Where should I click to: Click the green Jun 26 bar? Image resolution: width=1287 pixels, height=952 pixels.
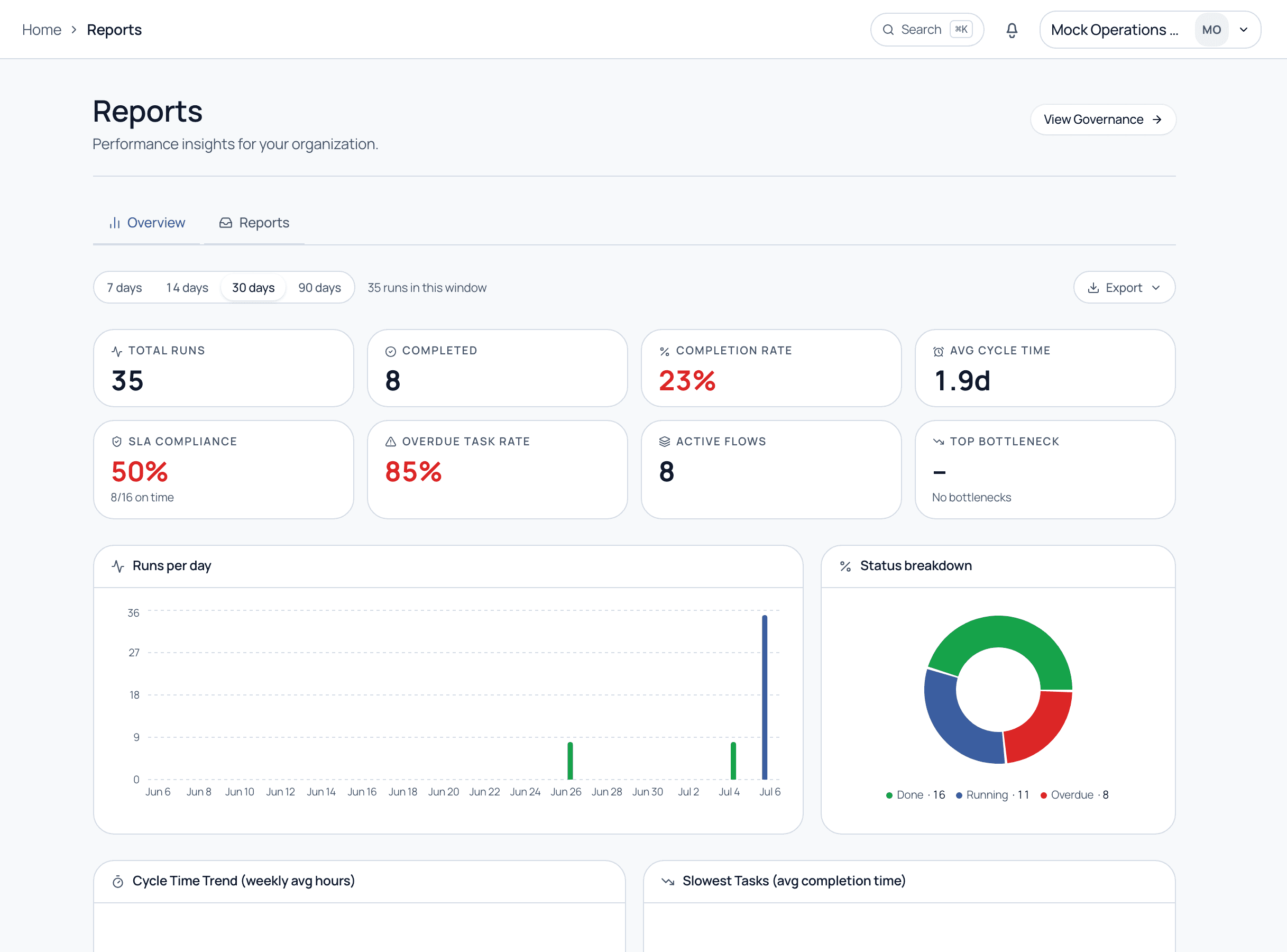coord(570,761)
